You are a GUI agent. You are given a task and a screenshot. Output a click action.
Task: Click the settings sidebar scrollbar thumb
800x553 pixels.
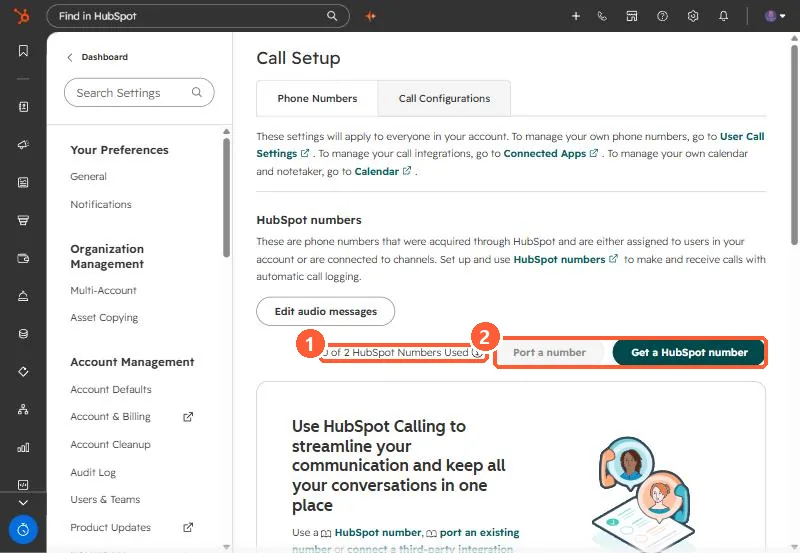[227, 198]
